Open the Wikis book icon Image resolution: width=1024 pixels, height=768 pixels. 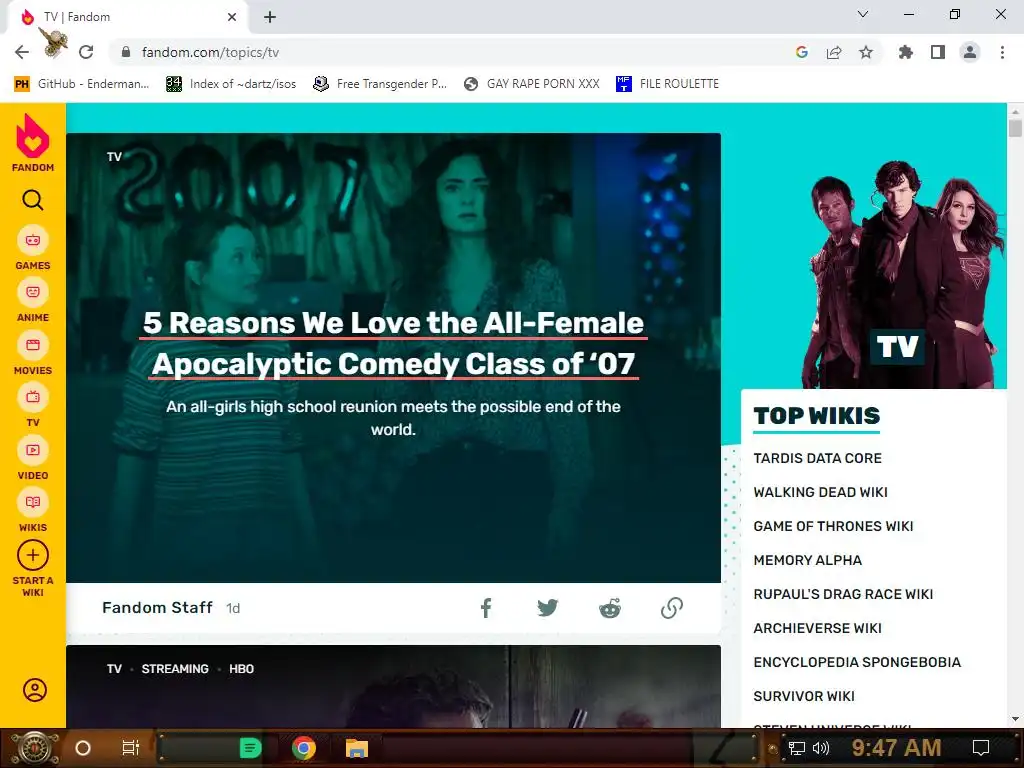(33, 502)
